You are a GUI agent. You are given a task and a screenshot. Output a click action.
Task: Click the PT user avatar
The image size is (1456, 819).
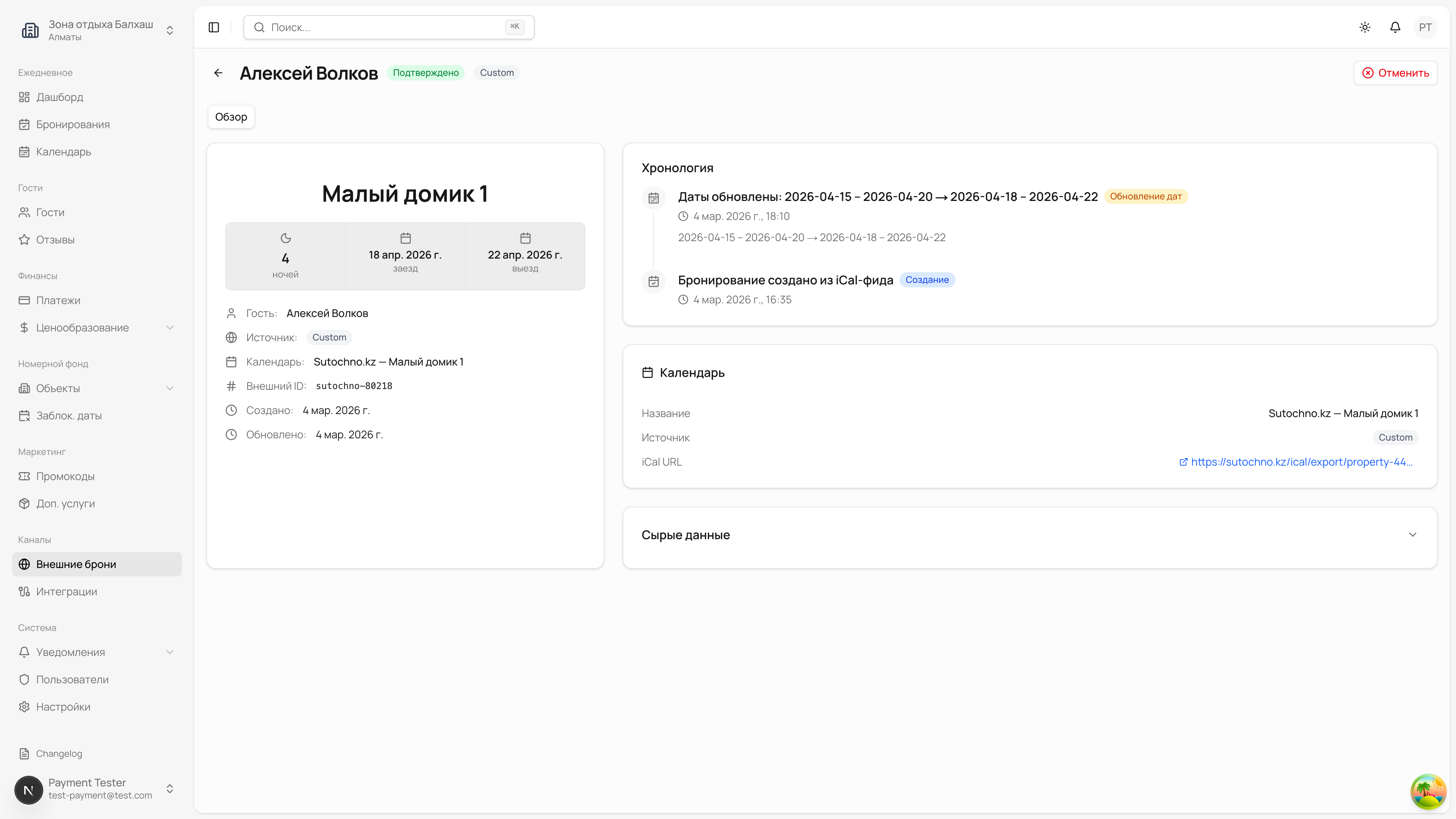coord(1425,27)
